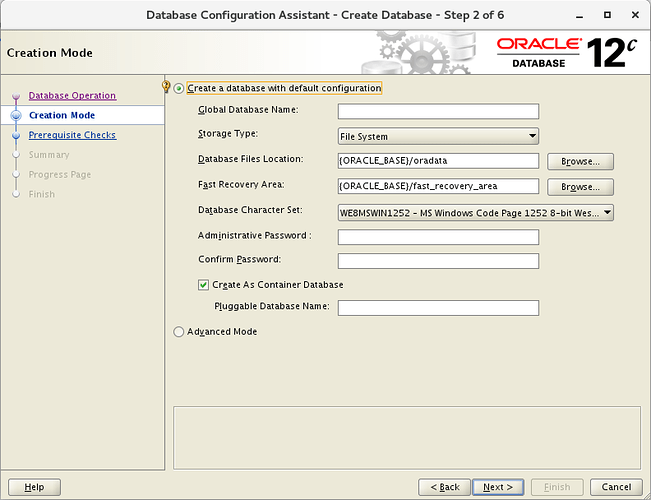Screen dimensions: 651x500
Task: Close the Database Configuration Assistant window
Action: 635,15
